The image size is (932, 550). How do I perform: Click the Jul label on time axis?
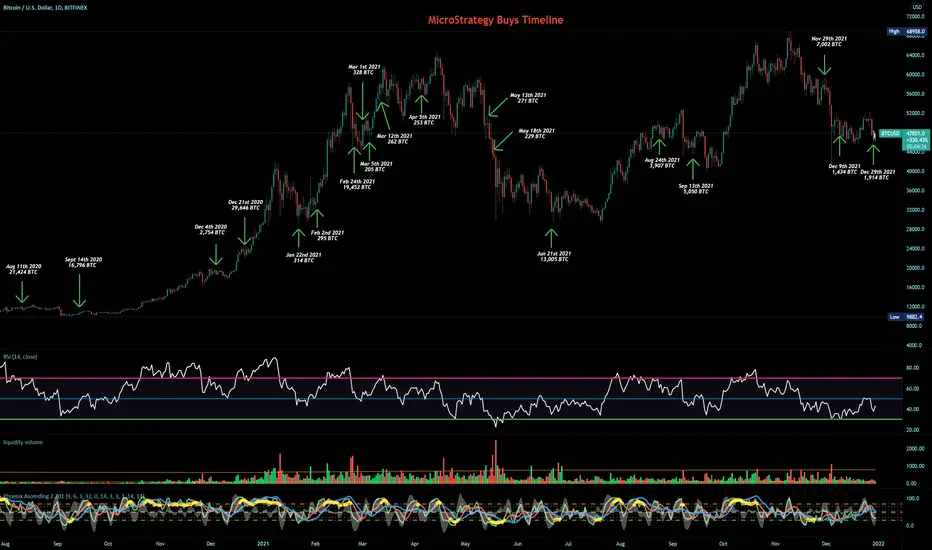pyautogui.click(x=568, y=543)
